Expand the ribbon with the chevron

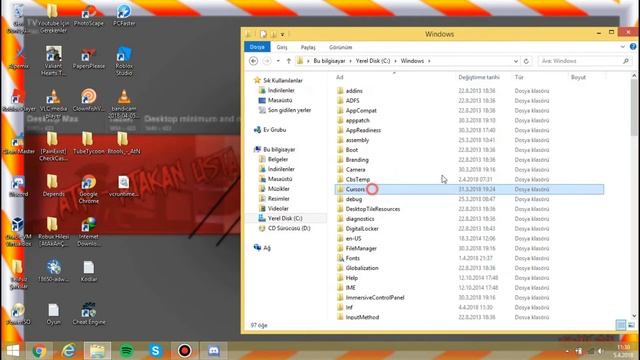pyautogui.click(x=622, y=47)
